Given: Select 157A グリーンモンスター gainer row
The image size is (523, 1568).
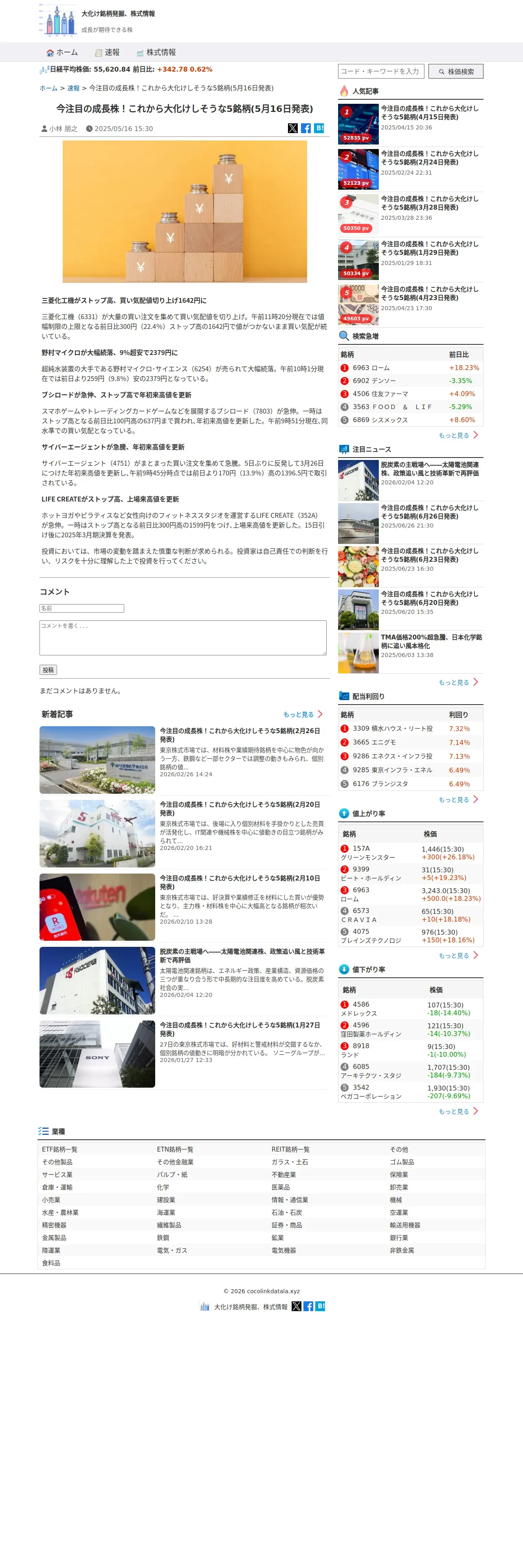Looking at the screenshot, I should [x=410, y=853].
